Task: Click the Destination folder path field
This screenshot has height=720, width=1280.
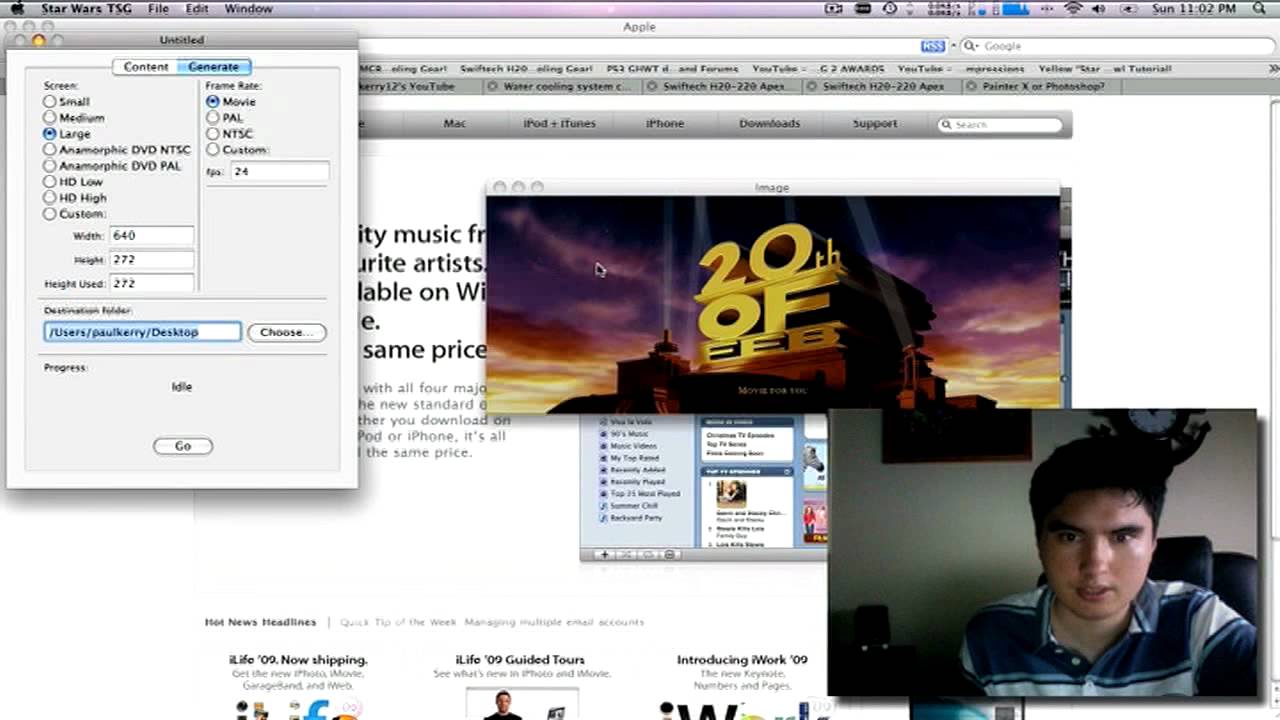Action: point(142,332)
